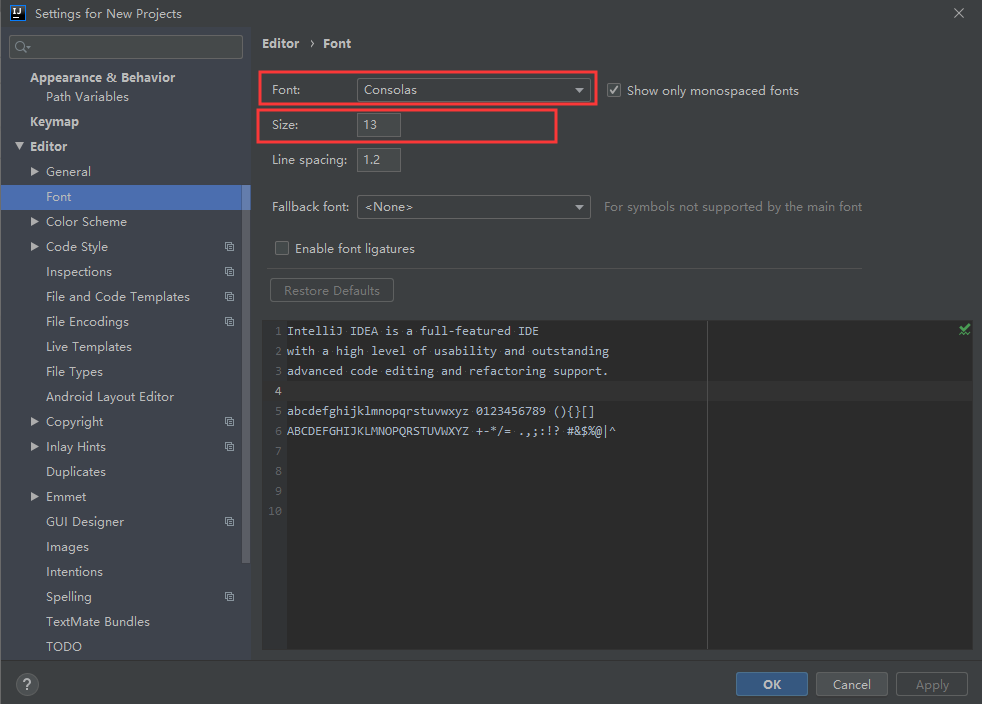Open Images settings

point(67,547)
